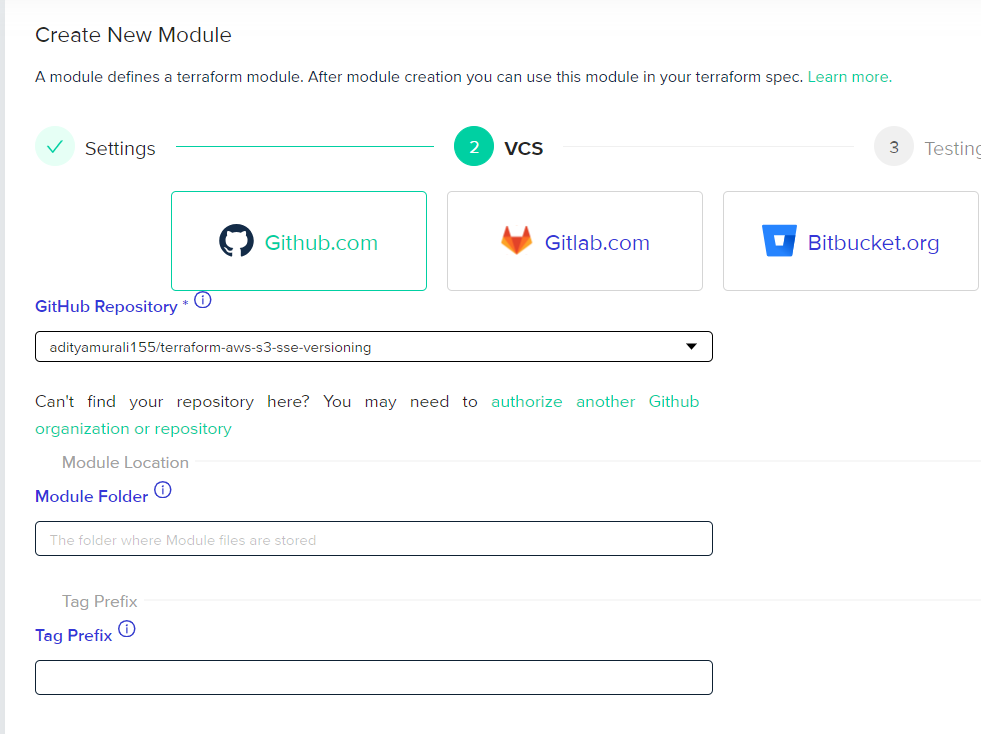981x734 pixels.
Task: Click the Bitbucket bucket logo icon
Action: click(x=779, y=241)
